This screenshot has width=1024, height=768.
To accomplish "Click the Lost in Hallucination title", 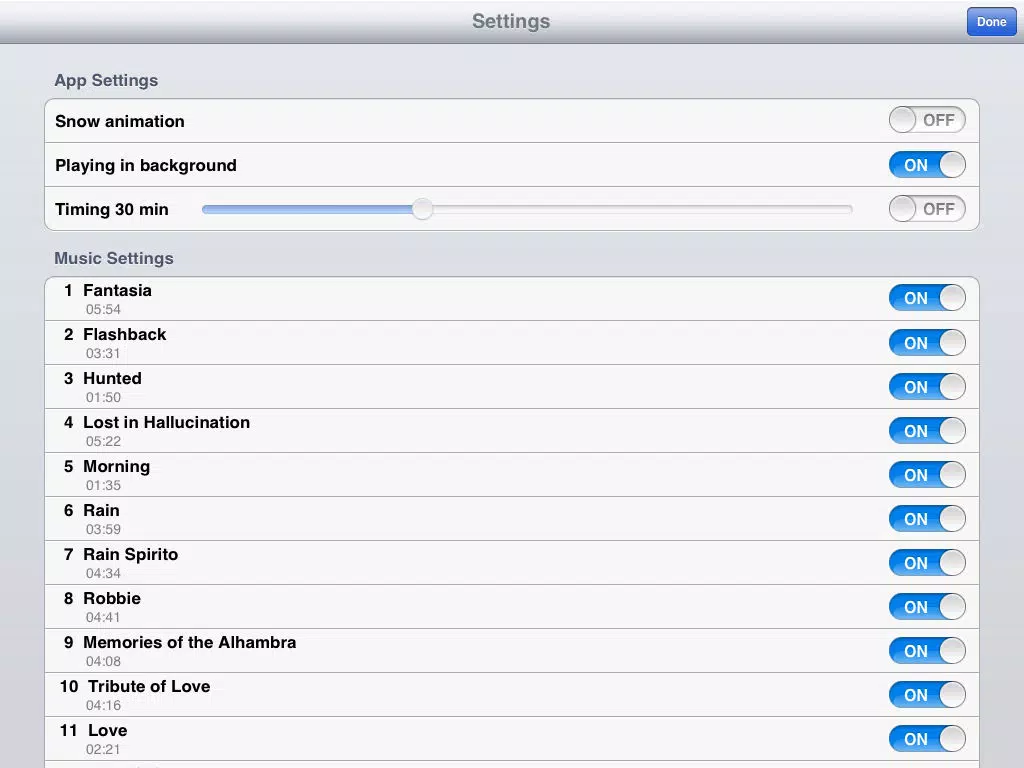I will [x=167, y=423].
